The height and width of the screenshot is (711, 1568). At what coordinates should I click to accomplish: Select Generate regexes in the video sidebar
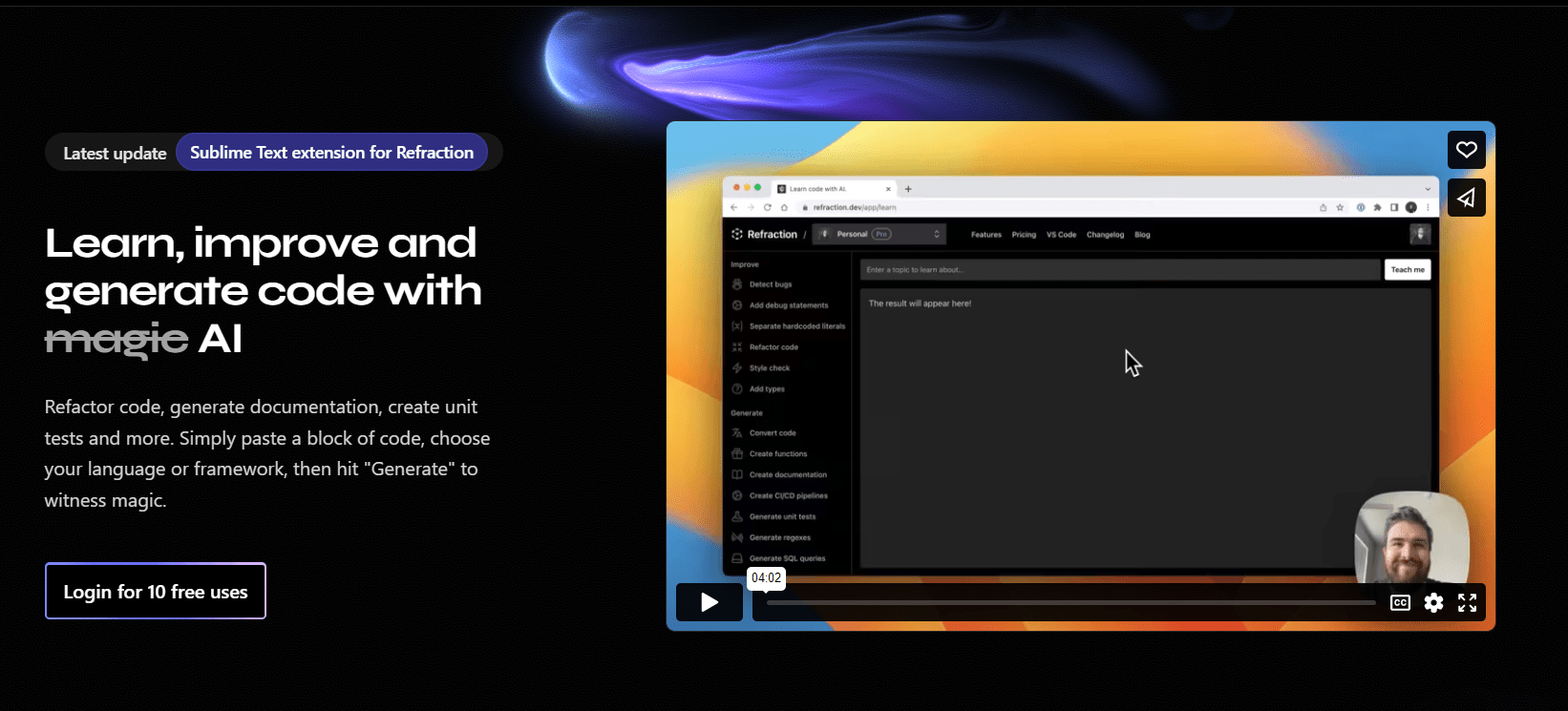780,538
